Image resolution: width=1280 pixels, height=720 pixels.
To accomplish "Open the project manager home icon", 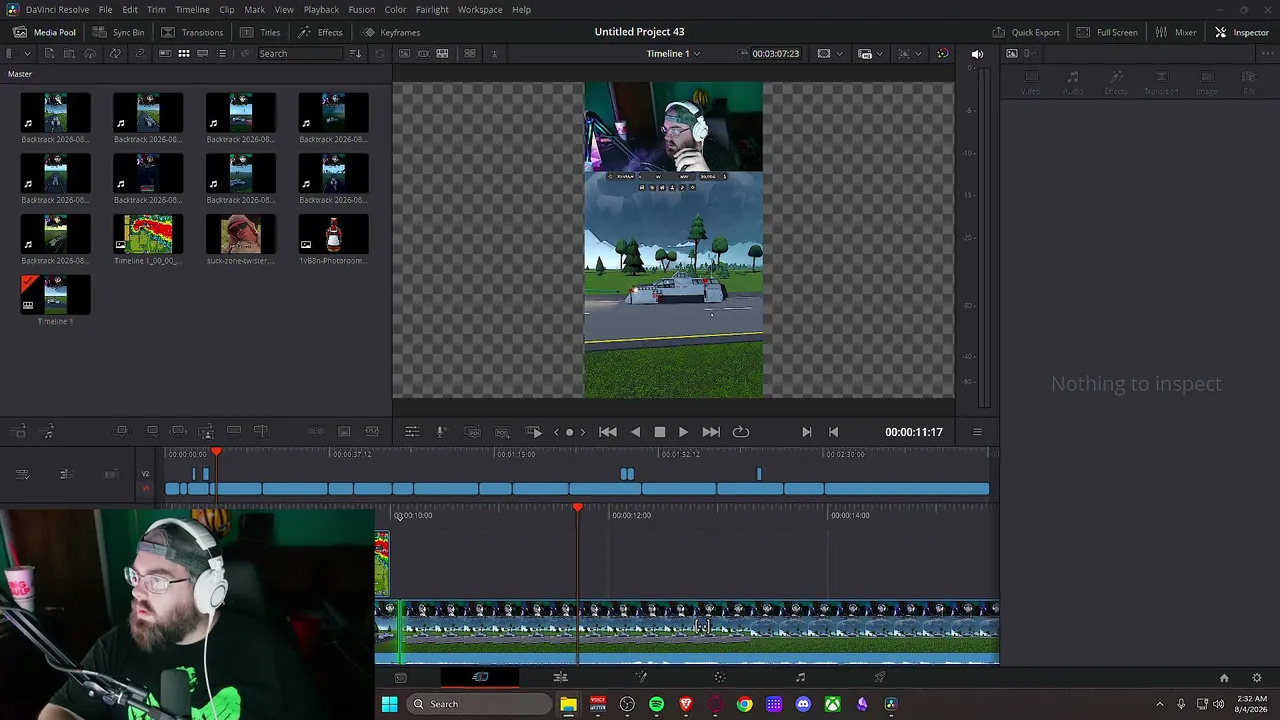I will pos(1223,677).
